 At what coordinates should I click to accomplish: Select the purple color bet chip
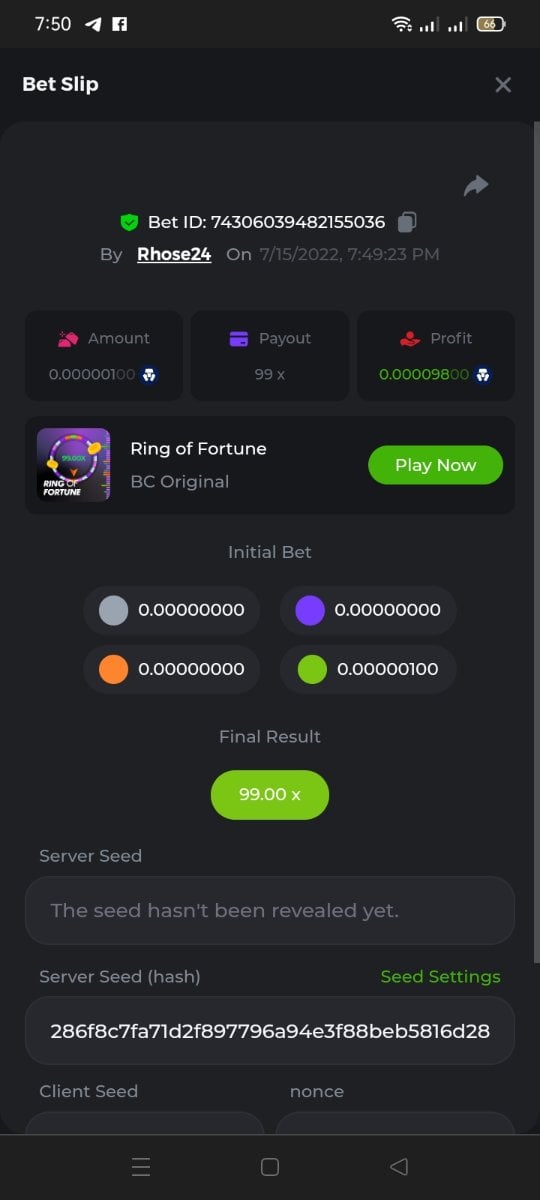pyautogui.click(x=310, y=610)
